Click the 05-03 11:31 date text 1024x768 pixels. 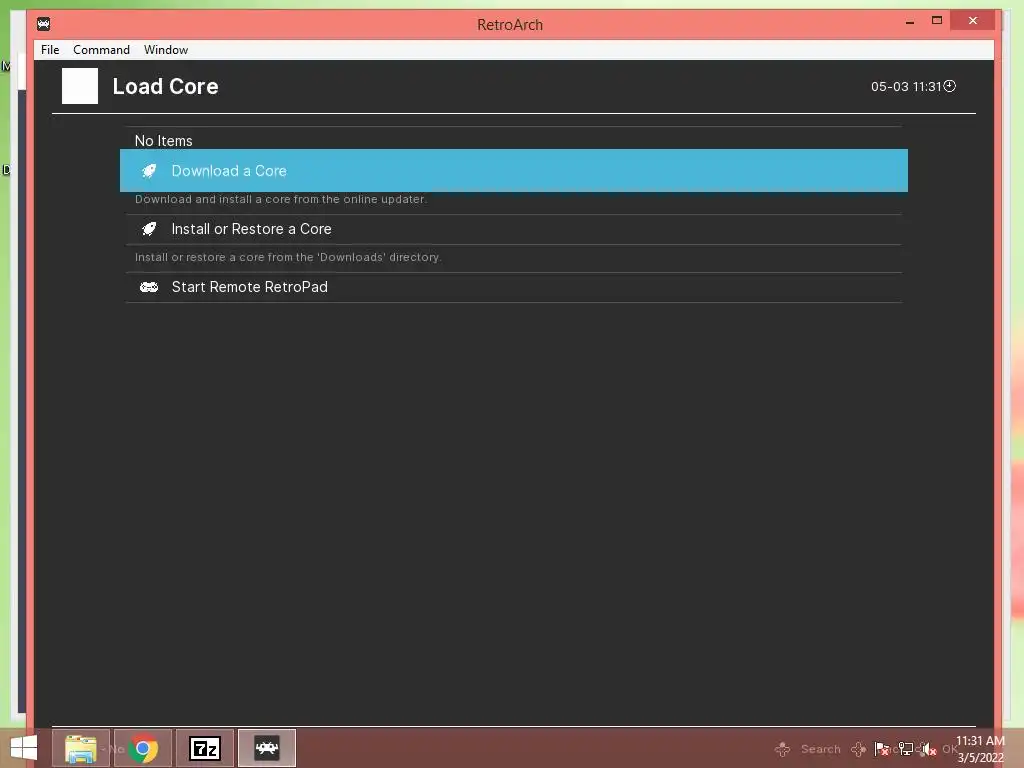[906, 86]
